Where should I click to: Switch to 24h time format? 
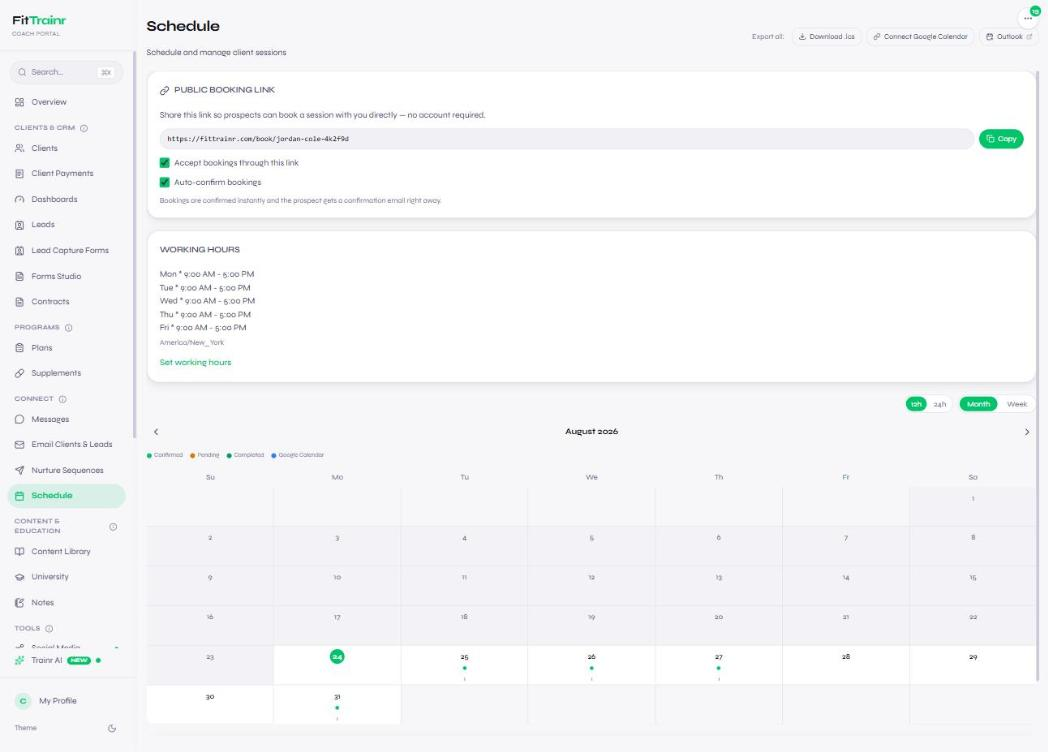coord(940,404)
